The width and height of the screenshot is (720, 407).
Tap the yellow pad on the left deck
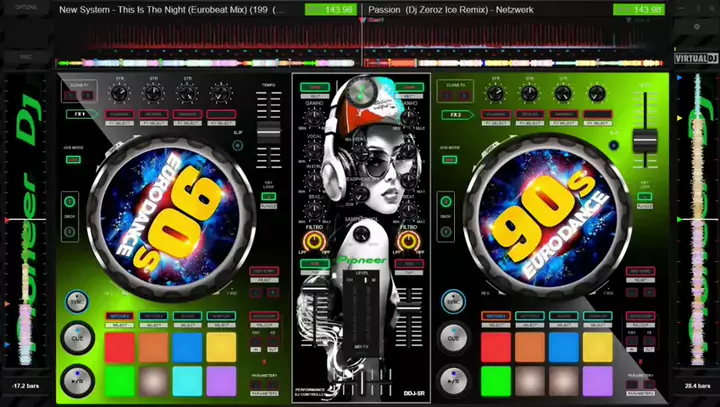coord(221,347)
